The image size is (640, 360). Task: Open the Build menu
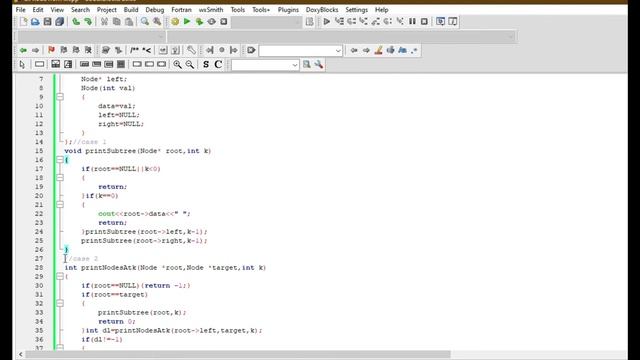pyautogui.click(x=131, y=10)
